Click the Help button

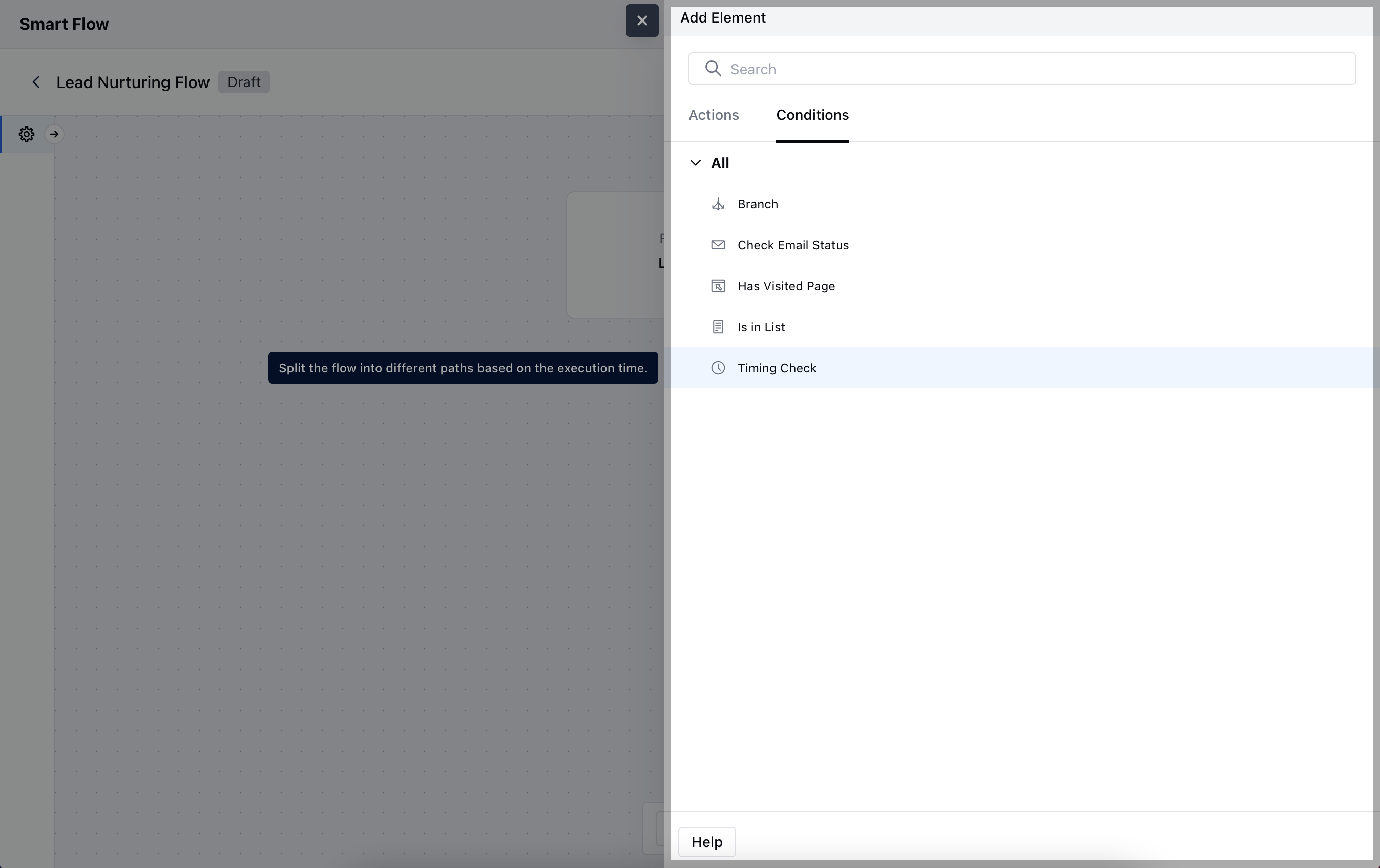point(706,842)
